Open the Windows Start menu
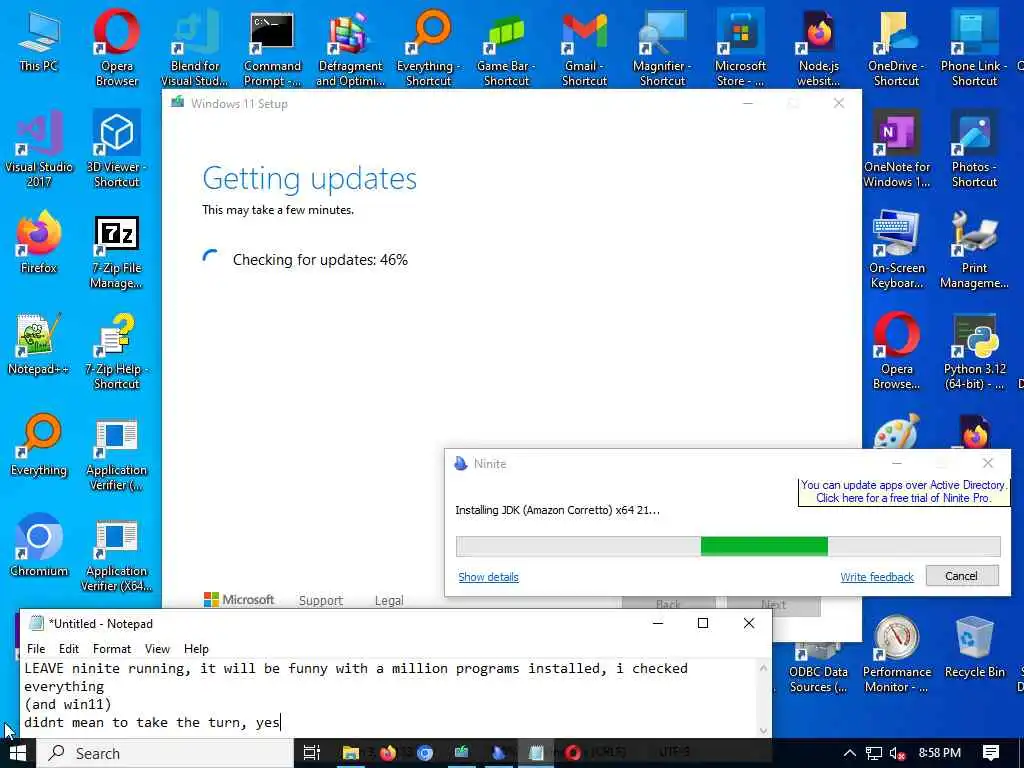The height and width of the screenshot is (768, 1024). click(x=18, y=753)
